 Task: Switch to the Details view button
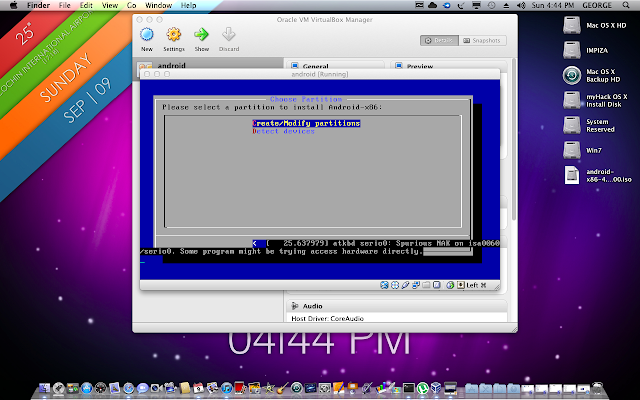click(x=439, y=40)
